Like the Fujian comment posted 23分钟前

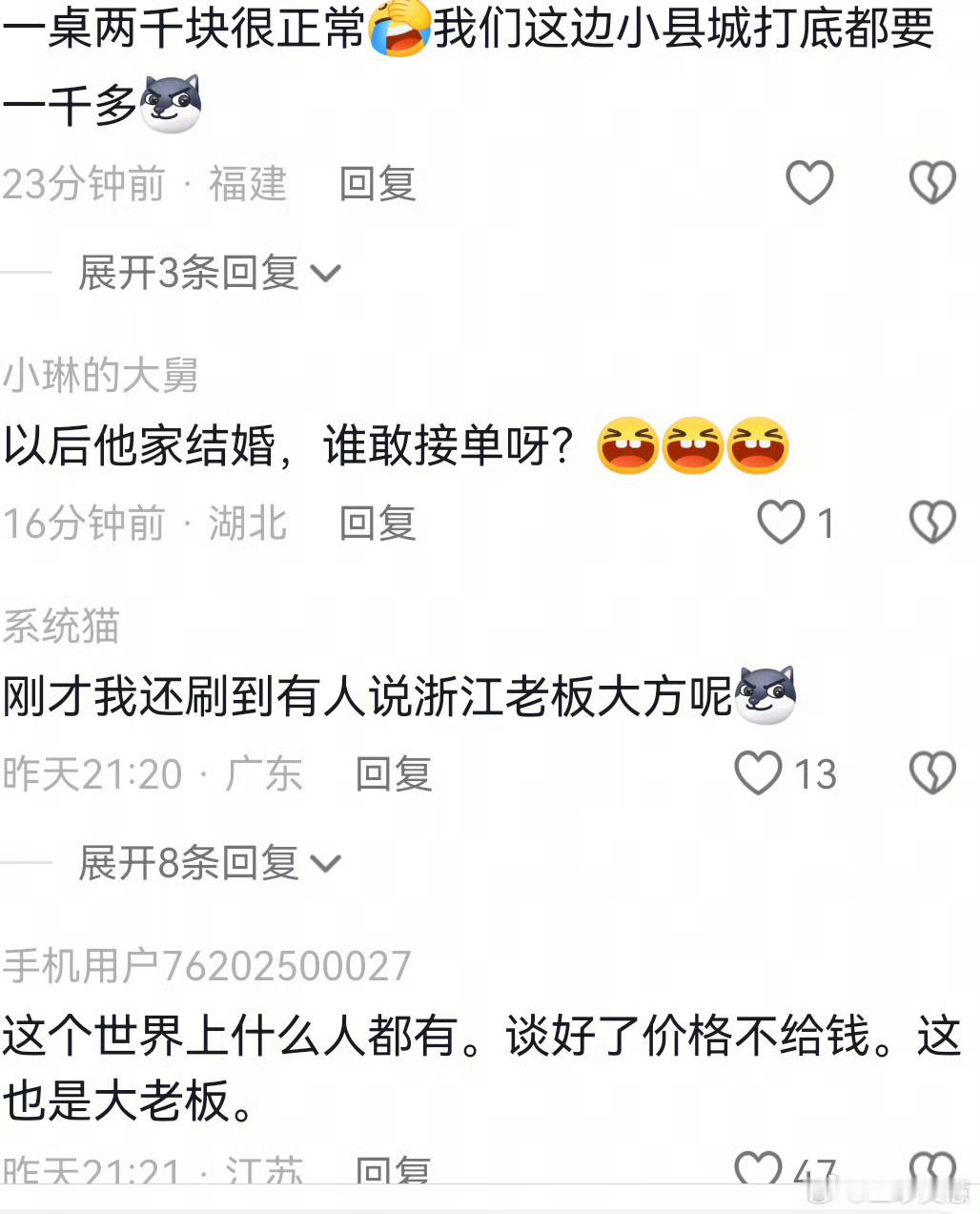coord(809,182)
